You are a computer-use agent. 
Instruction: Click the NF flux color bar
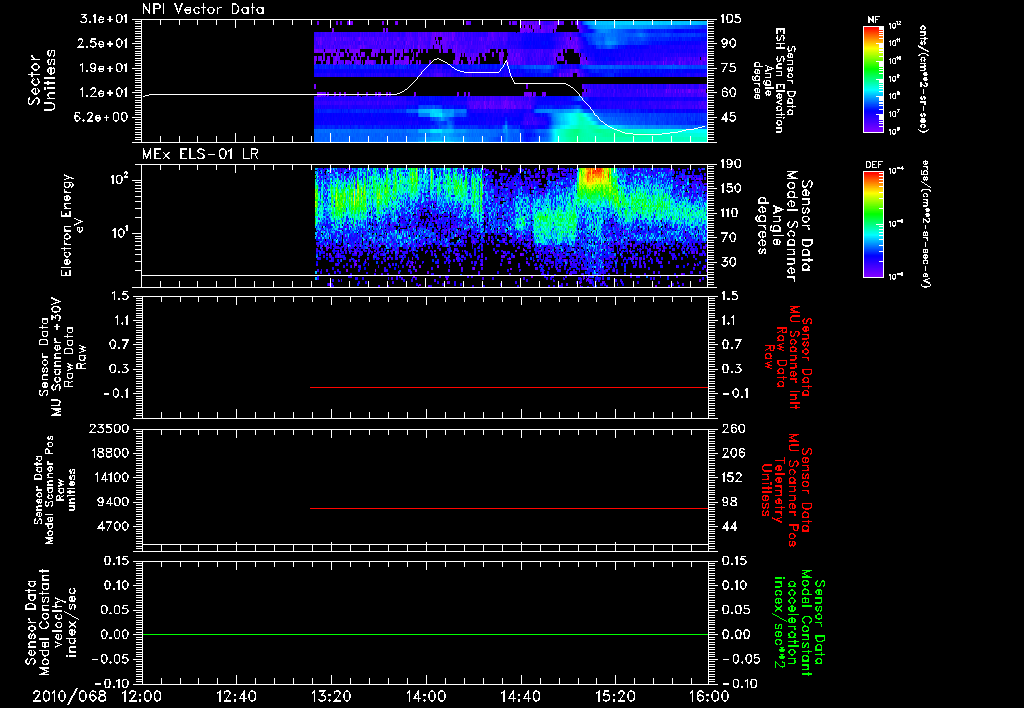[x=874, y=79]
